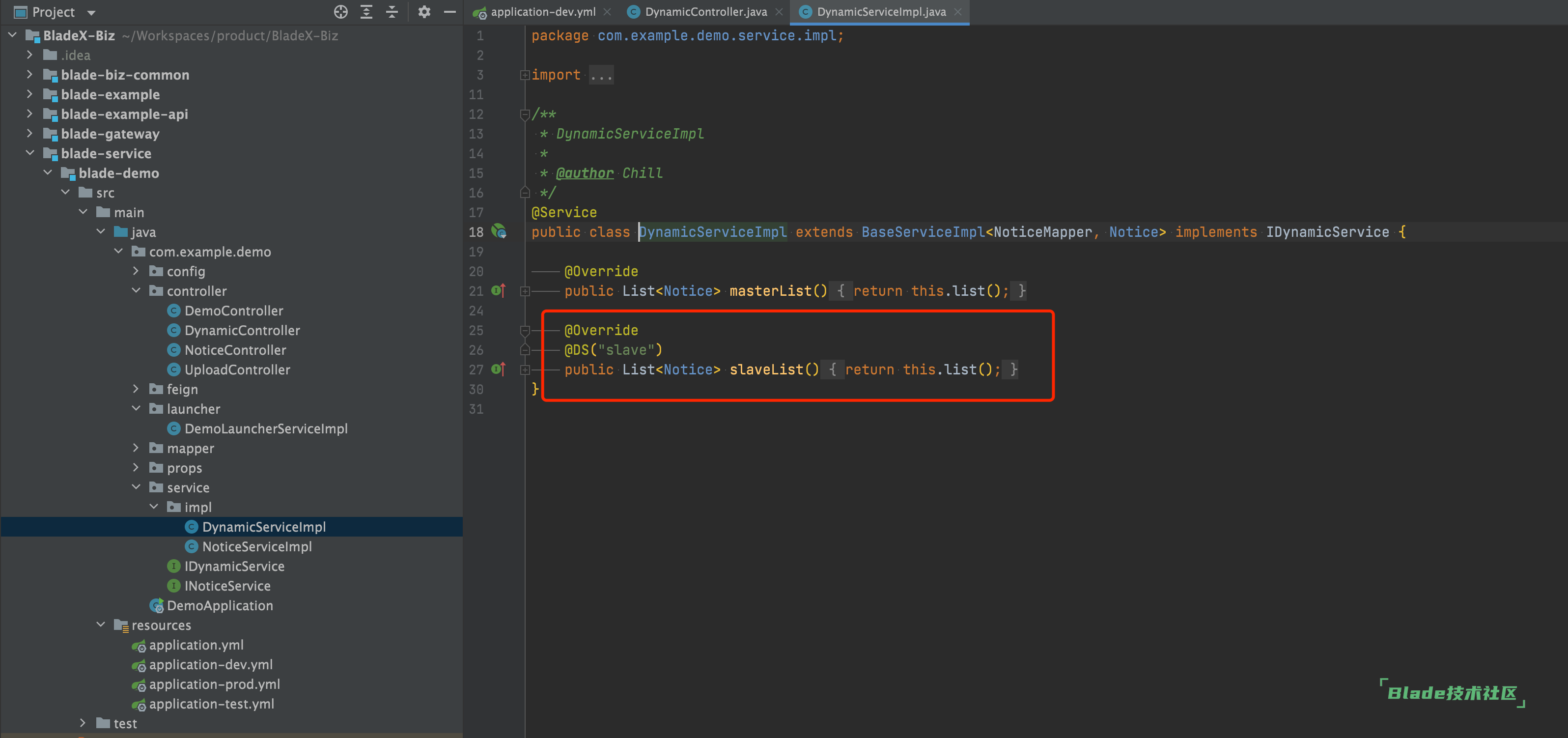Image resolution: width=1568 pixels, height=738 pixels.
Task: Switch to DynamicController.java tab
Action: click(x=706, y=12)
